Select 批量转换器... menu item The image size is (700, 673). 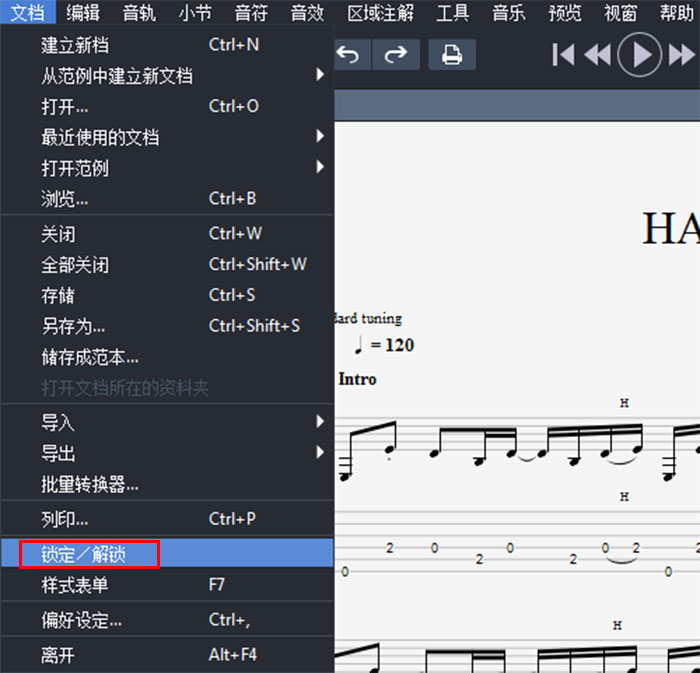pos(90,485)
